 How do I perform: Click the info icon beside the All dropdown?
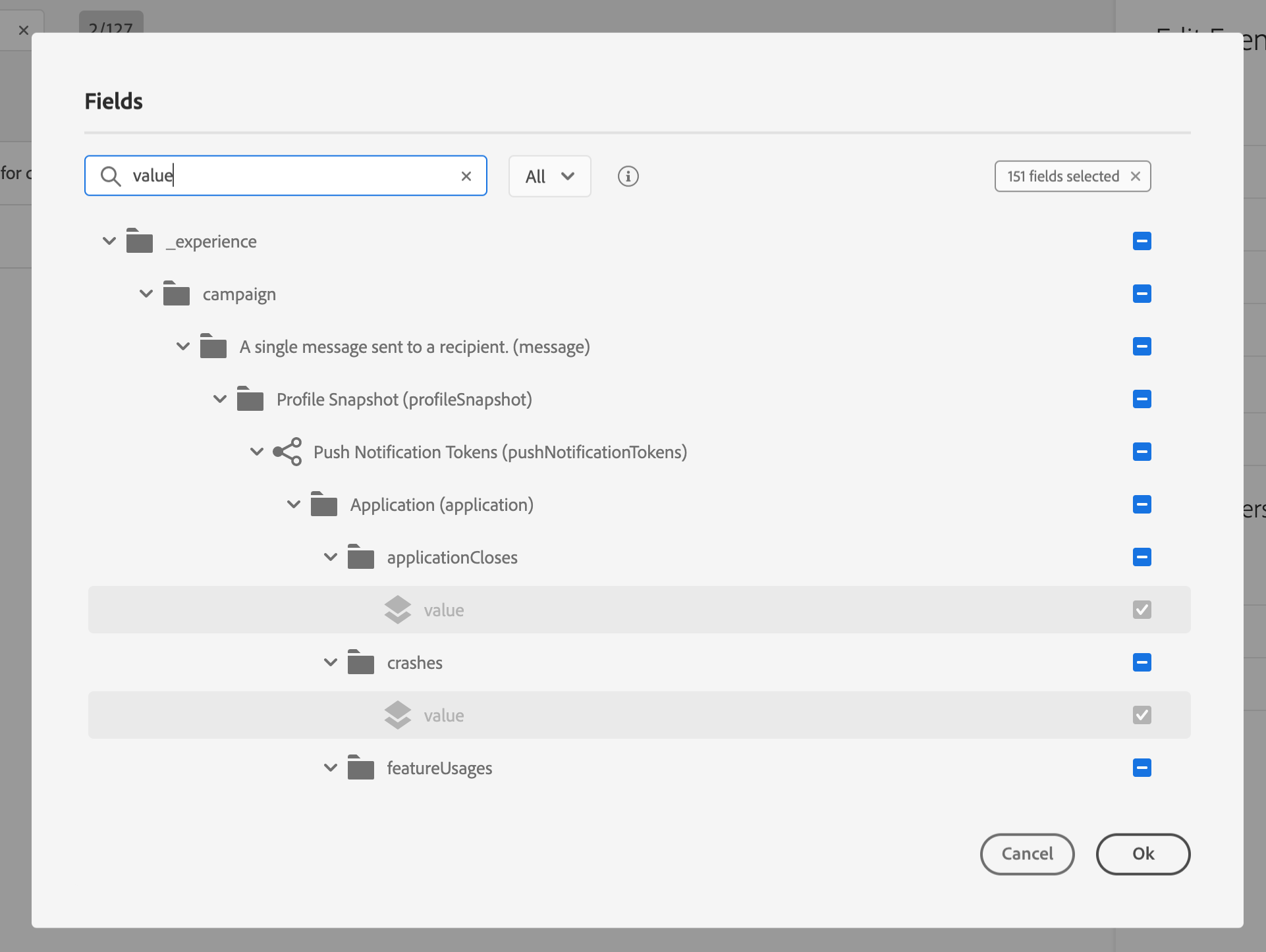628,176
